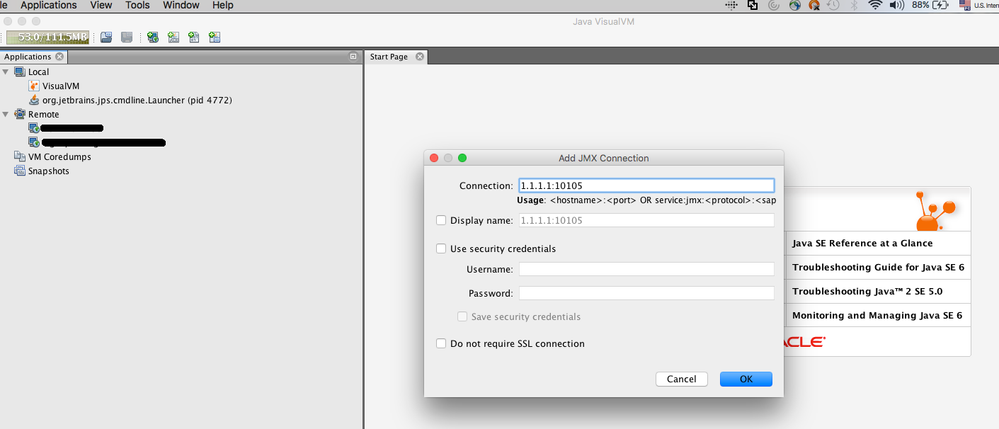This screenshot has height=429, width=999.
Task: Collapse the Remote tree node
Action: (6, 114)
